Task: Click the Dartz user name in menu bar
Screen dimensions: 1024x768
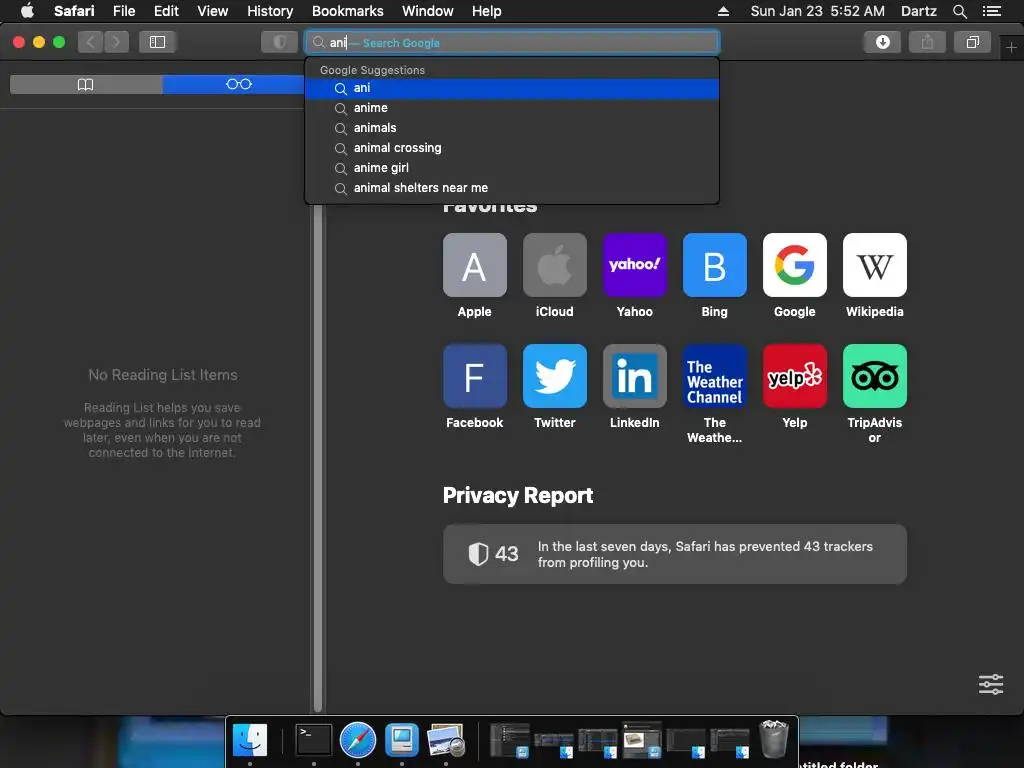Action: (919, 11)
